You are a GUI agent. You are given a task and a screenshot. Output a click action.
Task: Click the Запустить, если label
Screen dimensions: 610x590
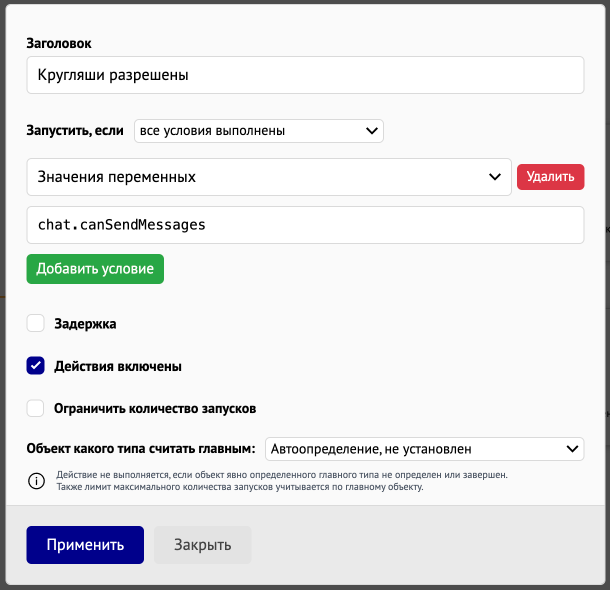75,131
